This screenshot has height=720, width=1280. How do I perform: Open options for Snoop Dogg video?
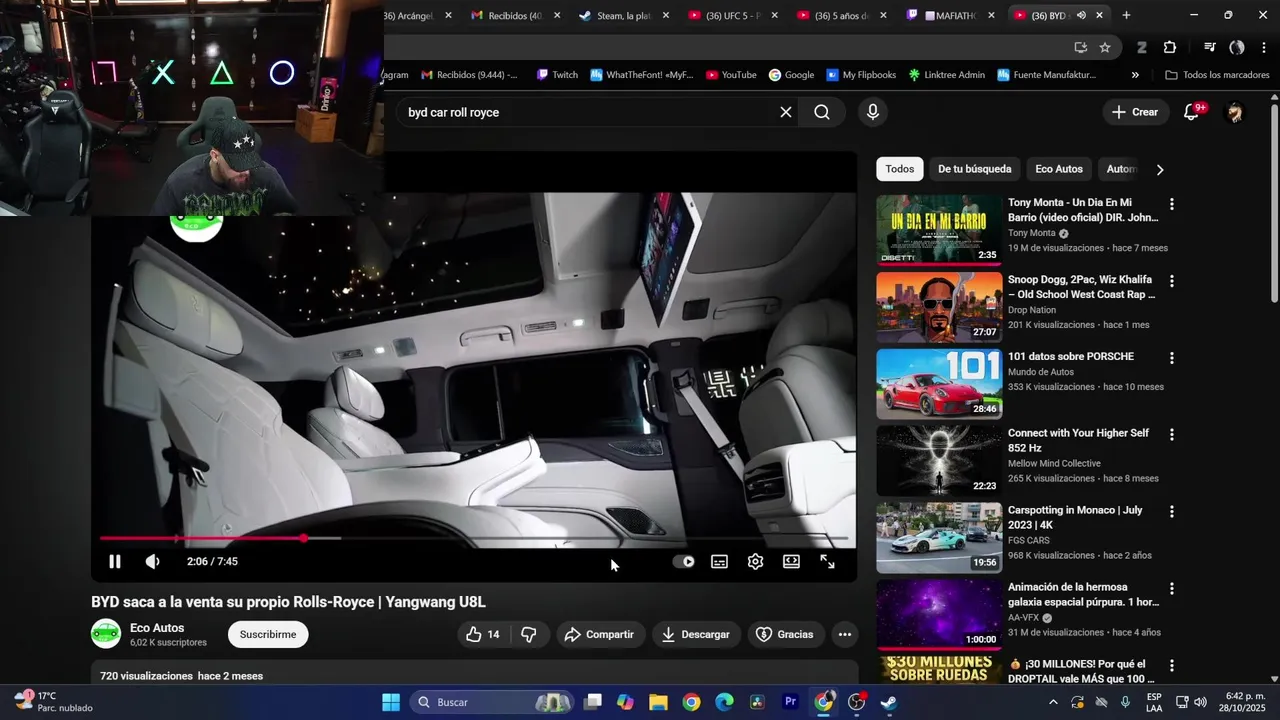(x=1172, y=281)
